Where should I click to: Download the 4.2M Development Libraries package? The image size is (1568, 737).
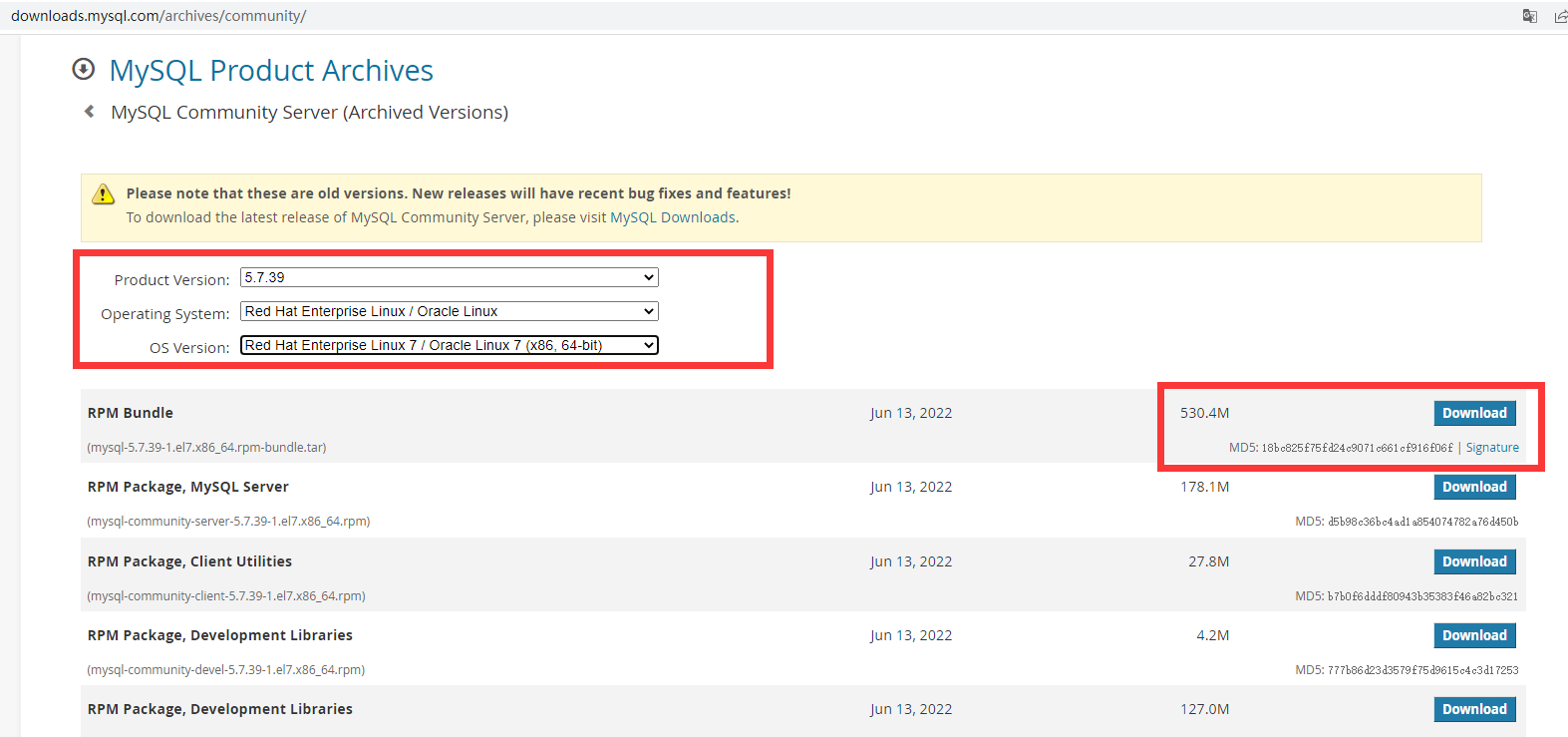point(1474,635)
